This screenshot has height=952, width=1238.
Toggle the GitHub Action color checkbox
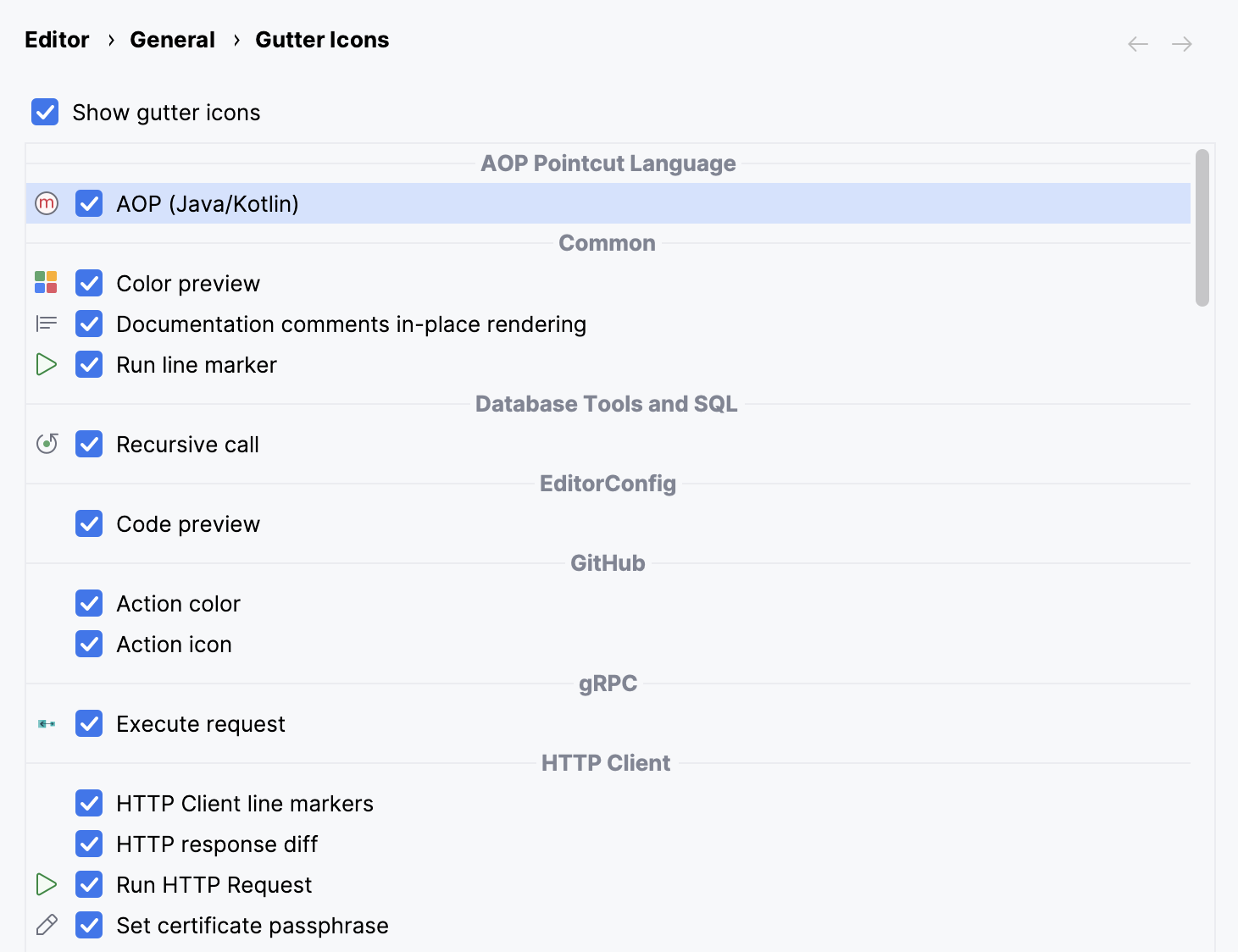tap(89, 603)
